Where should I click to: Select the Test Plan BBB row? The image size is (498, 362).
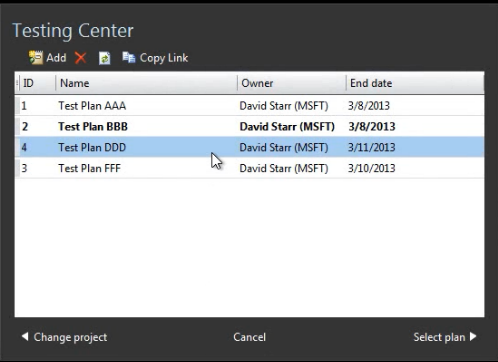249,126
